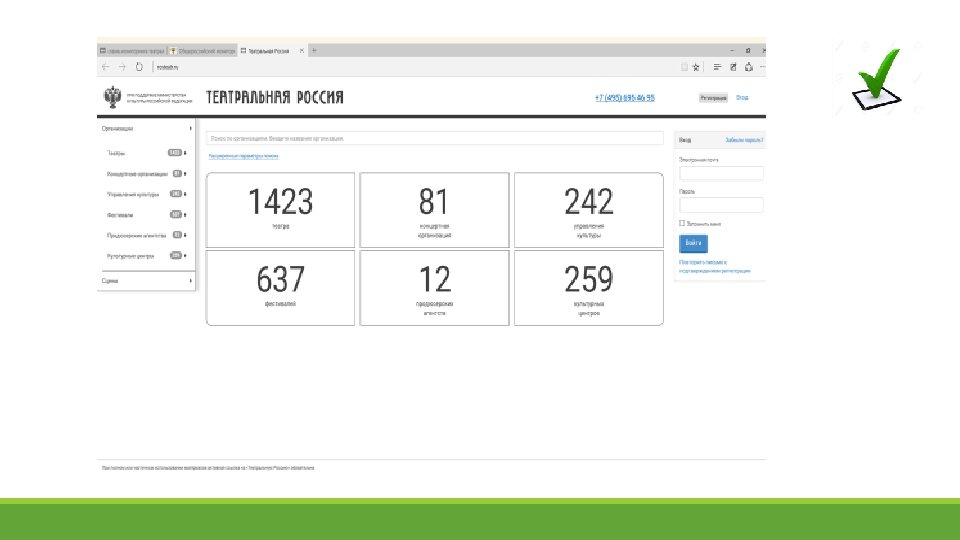Image resolution: width=960 pixels, height=540 pixels.
Task: Click the Регистрация button in header
Action: [713, 98]
